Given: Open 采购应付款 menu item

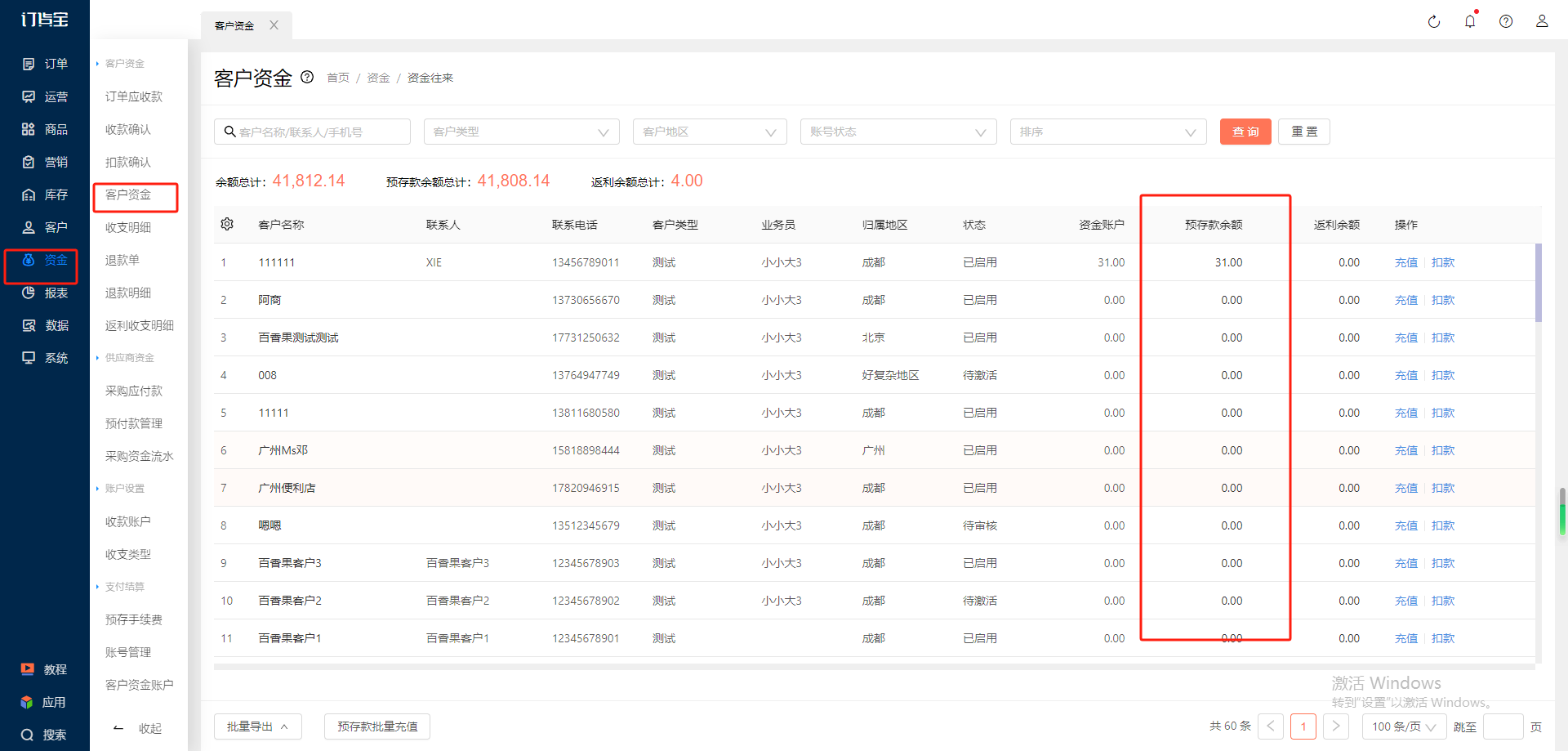Looking at the screenshot, I should tap(134, 391).
